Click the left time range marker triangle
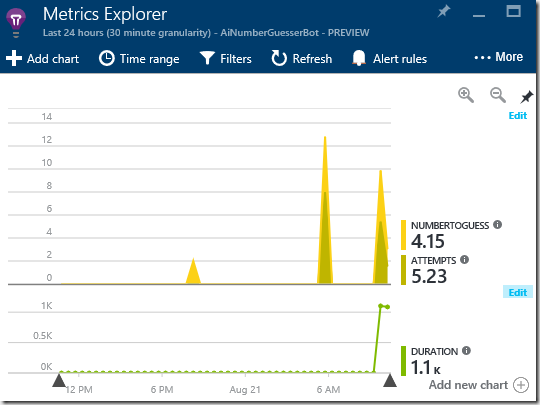The width and height of the screenshot is (540, 405). tap(59, 380)
